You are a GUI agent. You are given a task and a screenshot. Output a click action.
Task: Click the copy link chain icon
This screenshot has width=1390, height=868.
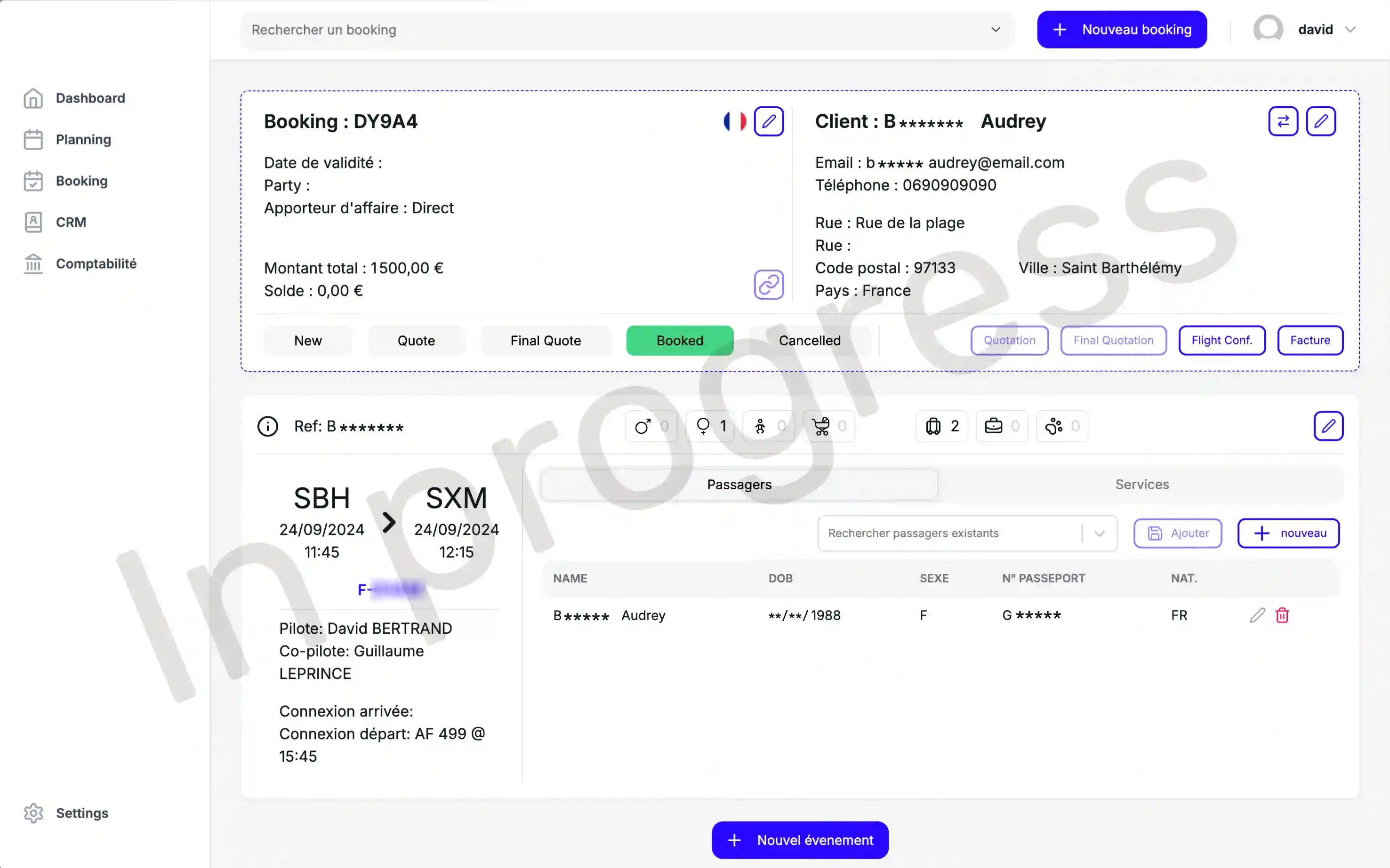(769, 285)
